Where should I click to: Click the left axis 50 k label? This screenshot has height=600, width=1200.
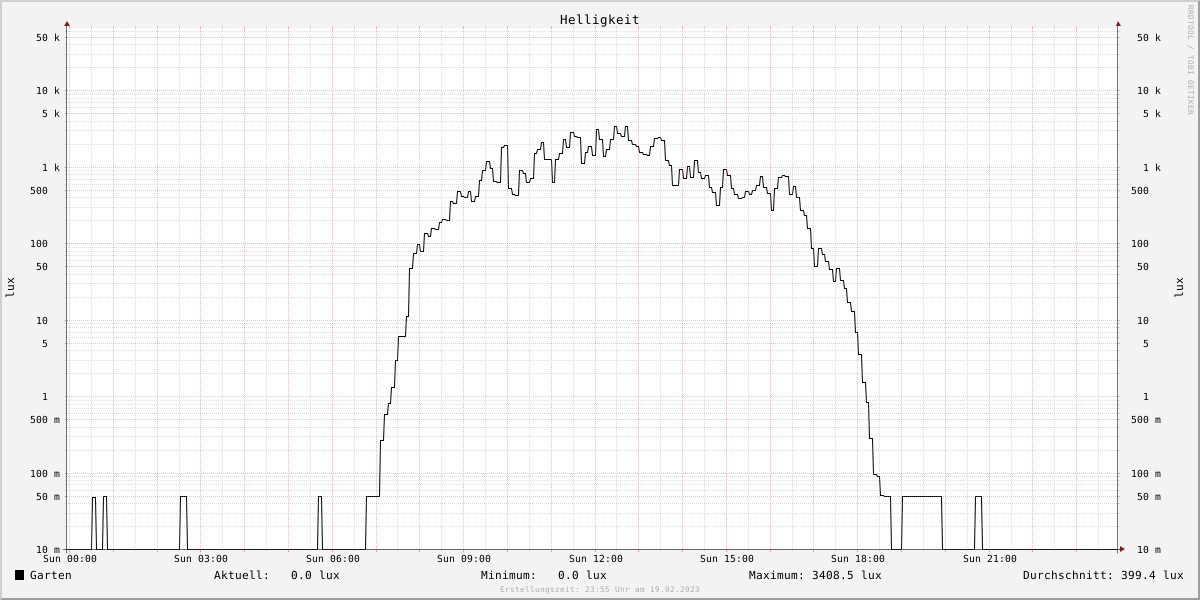(48, 38)
